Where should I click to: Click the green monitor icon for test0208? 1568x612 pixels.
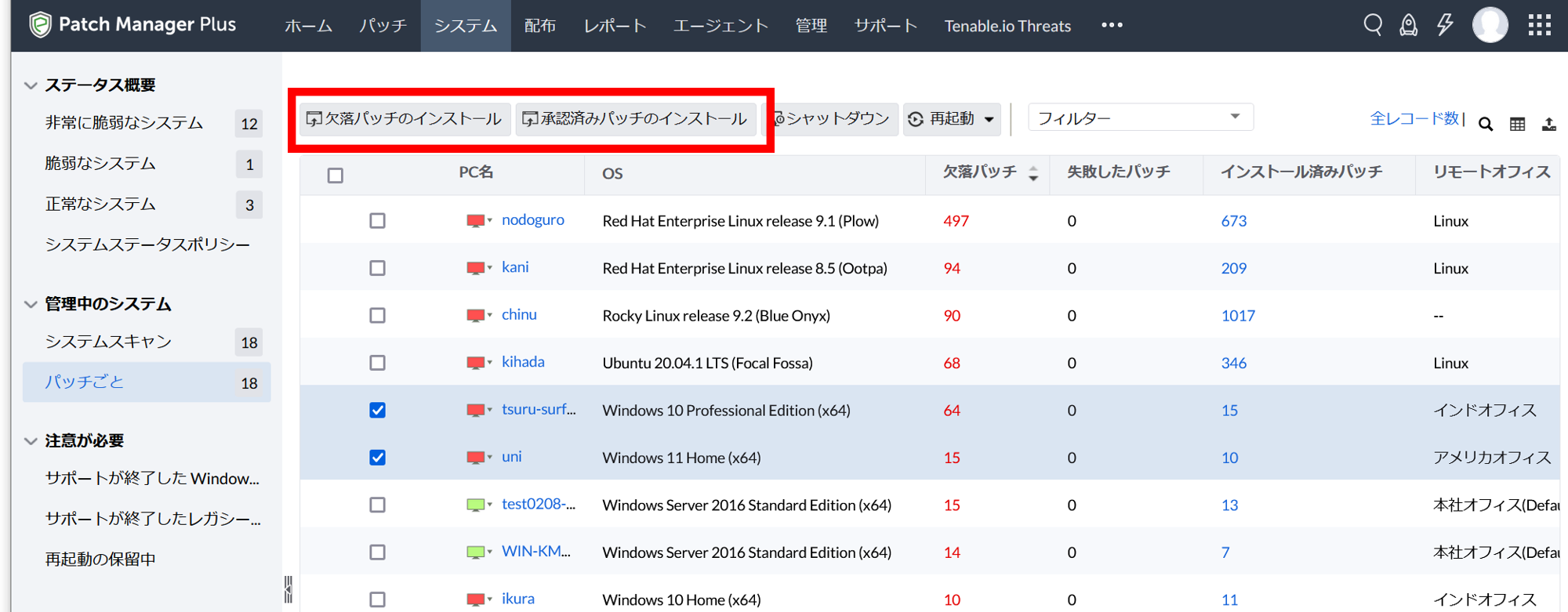point(475,505)
